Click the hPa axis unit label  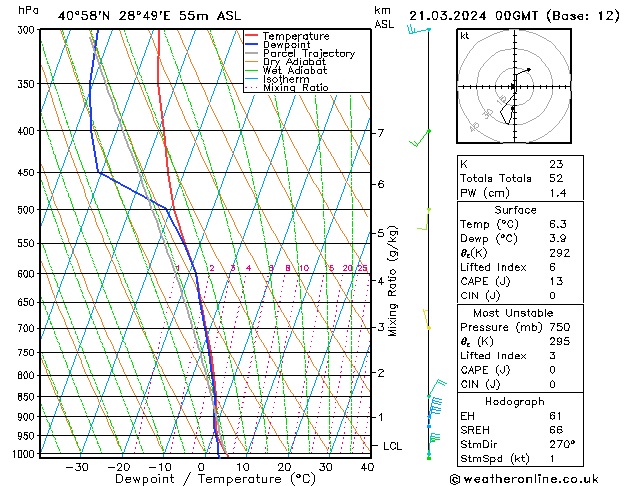[28, 10]
